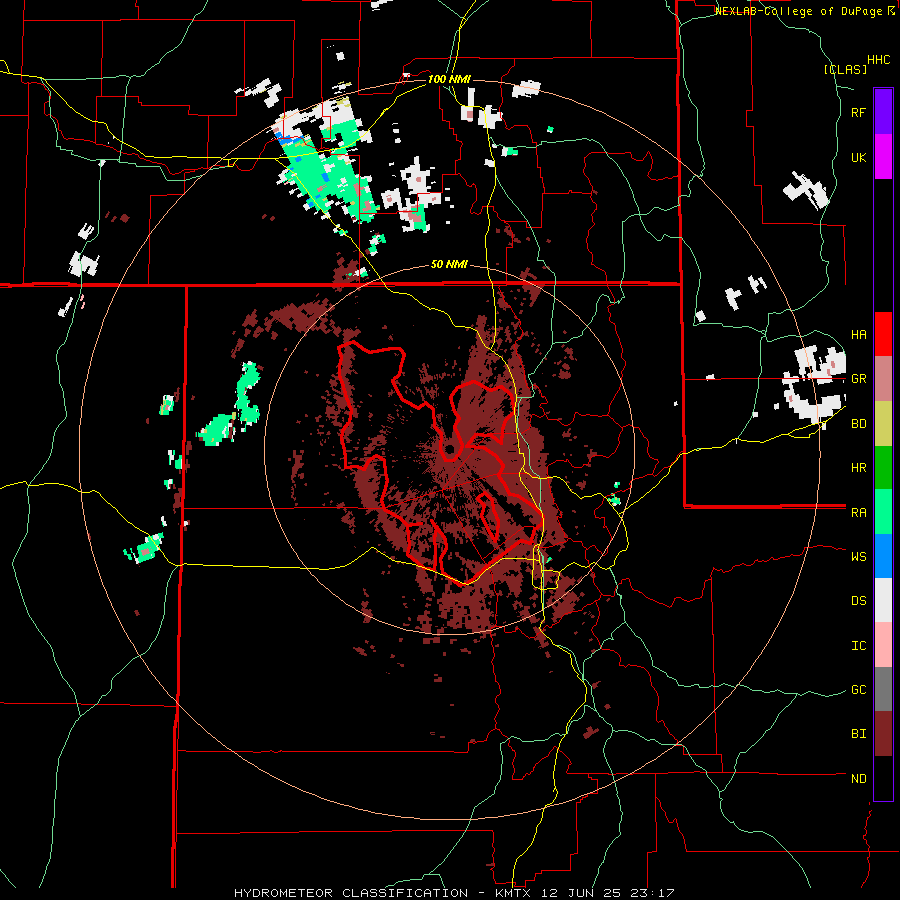The width and height of the screenshot is (900, 900).
Task: Click the black radar site dot at center
Action: coord(451,448)
